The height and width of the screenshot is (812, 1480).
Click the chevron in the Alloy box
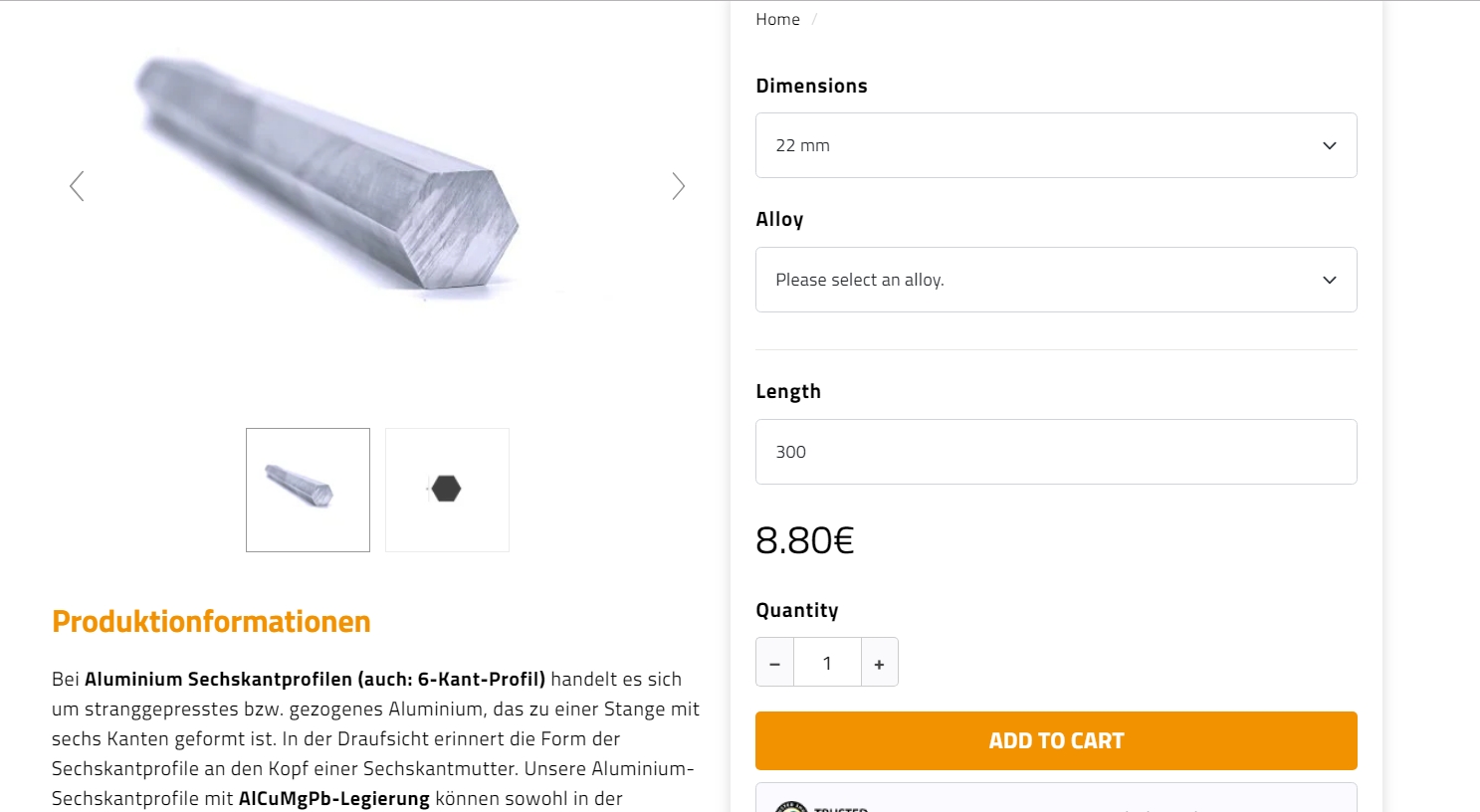click(1329, 280)
